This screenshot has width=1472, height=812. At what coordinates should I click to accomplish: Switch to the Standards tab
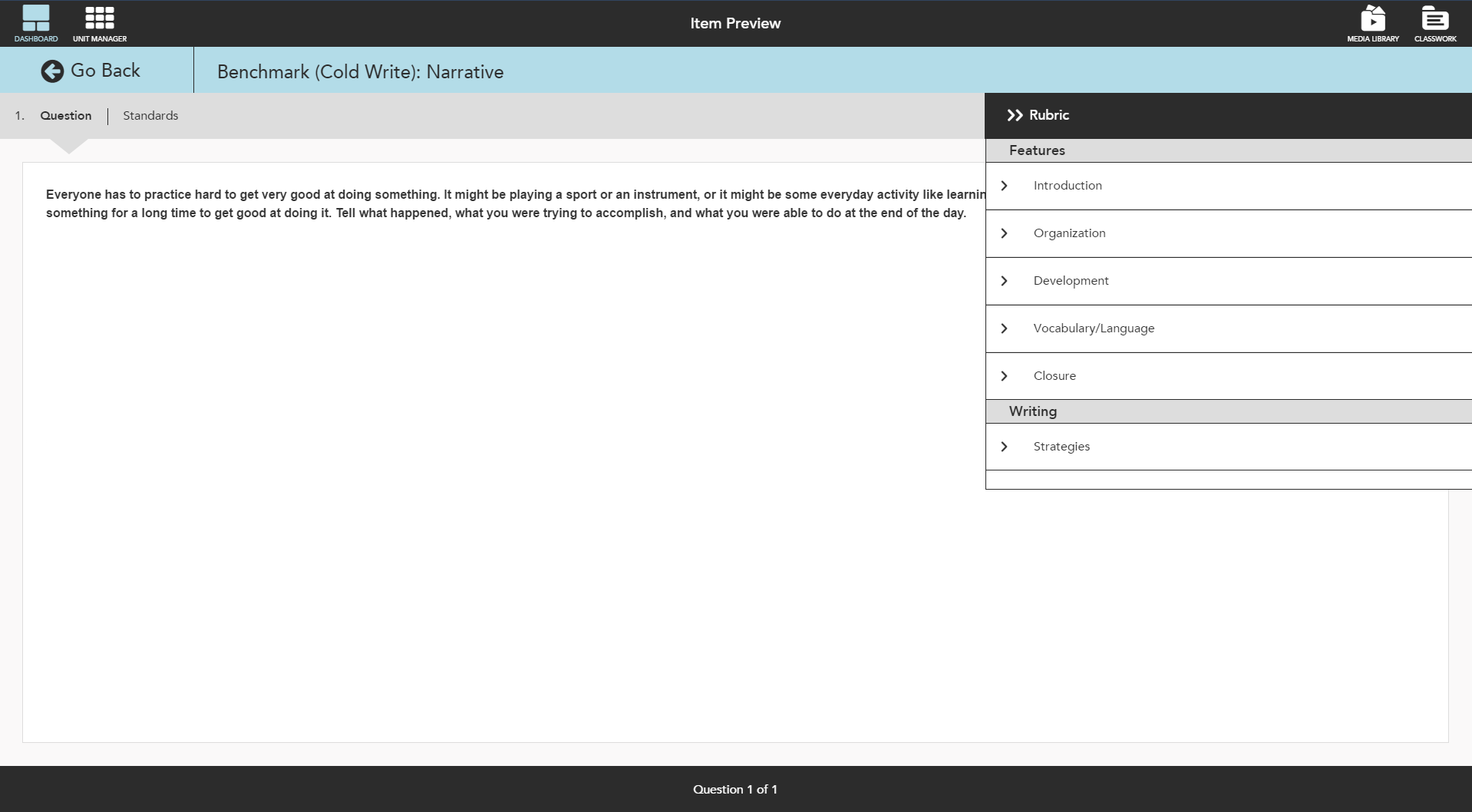point(150,116)
